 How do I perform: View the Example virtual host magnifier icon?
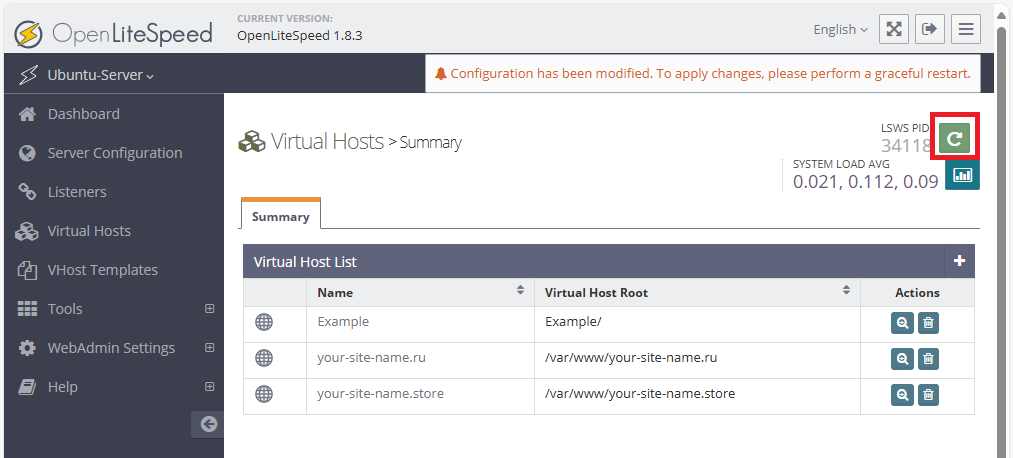click(903, 323)
